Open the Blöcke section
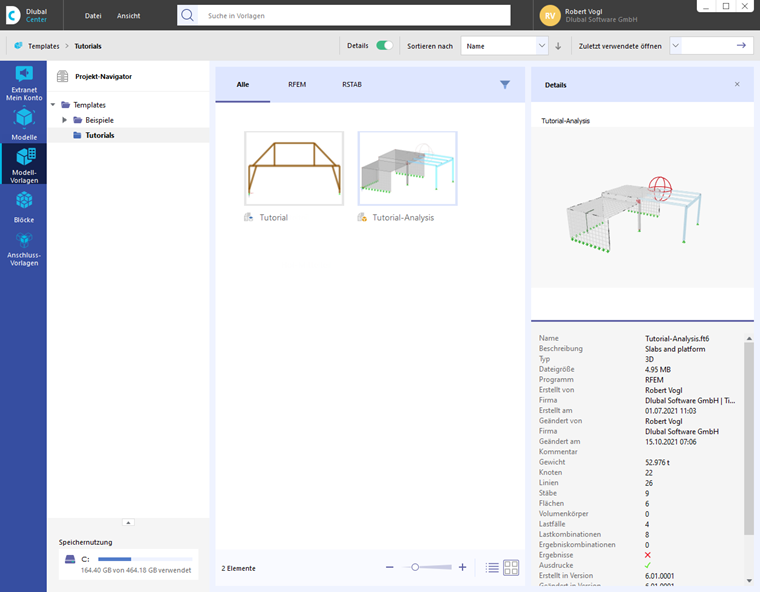Screen dimensions: 760x592 [24, 207]
